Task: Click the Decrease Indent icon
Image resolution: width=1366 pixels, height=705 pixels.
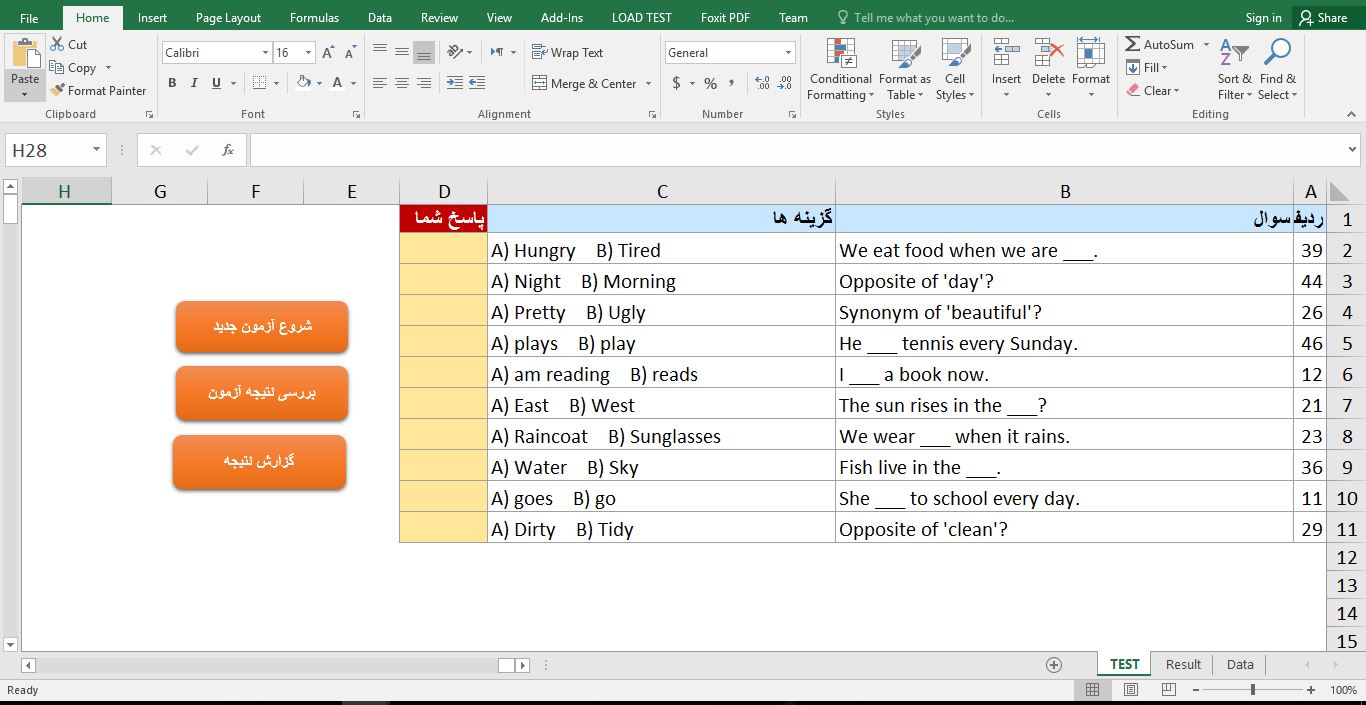Action: [x=455, y=83]
